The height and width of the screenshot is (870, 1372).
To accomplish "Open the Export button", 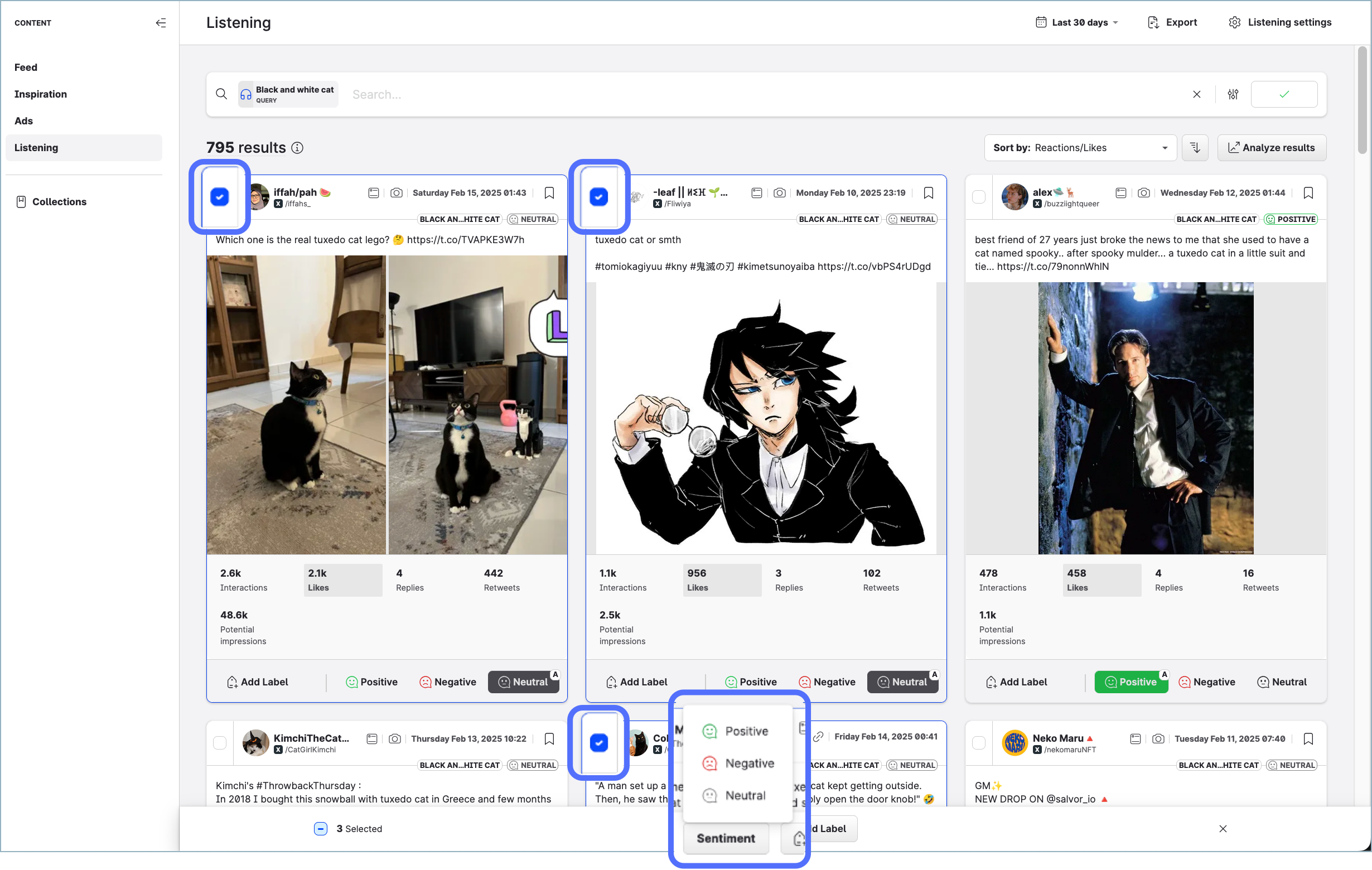I will [1172, 23].
